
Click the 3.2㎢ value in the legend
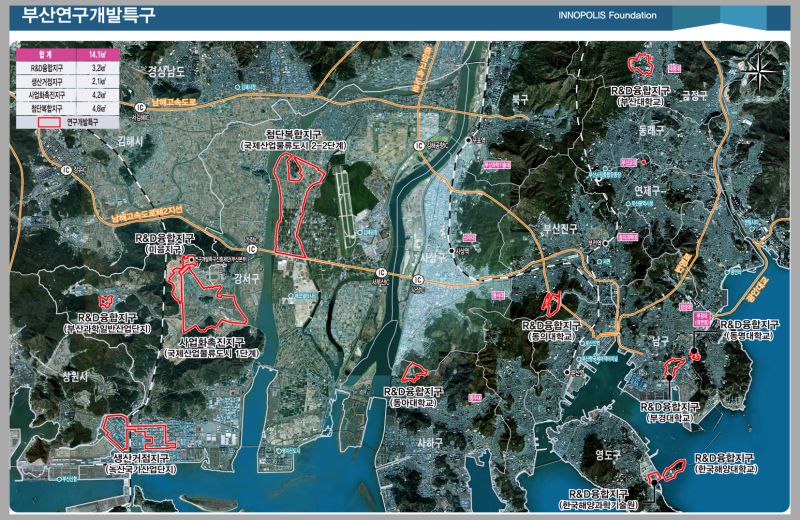coord(98,68)
